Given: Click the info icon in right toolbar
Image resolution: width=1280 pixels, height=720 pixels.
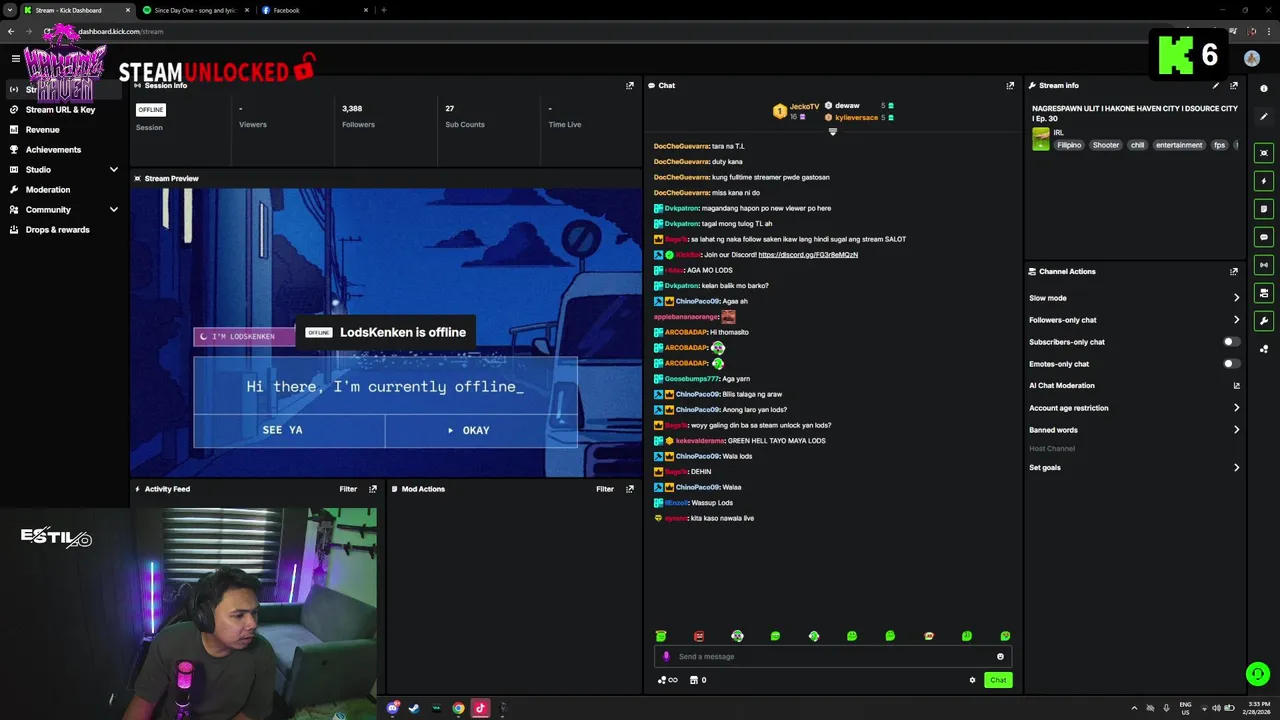Looking at the screenshot, I should pyautogui.click(x=1264, y=89).
